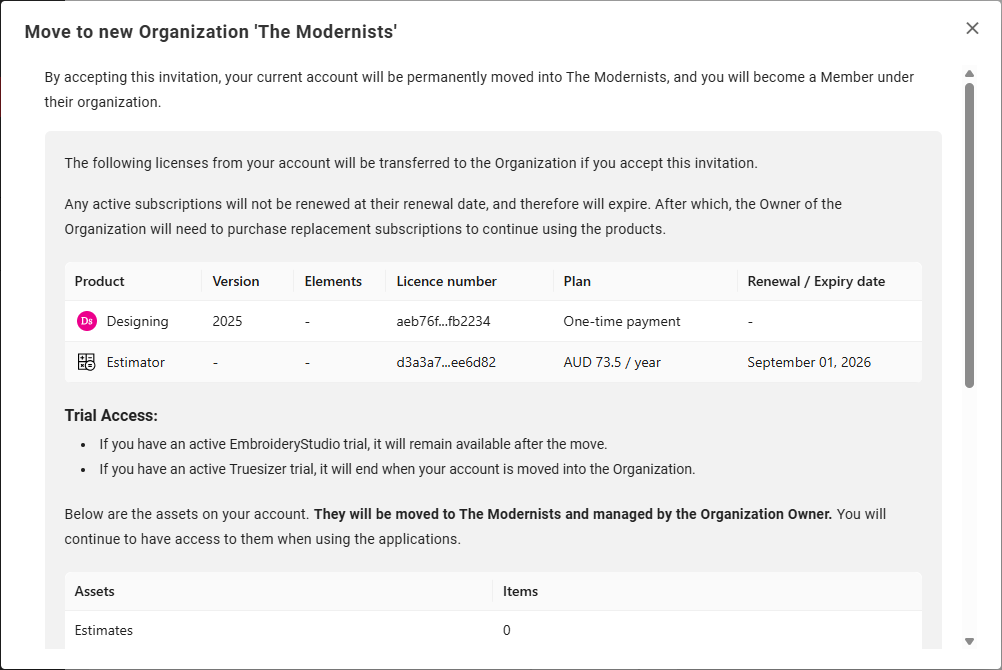Click the AUD 73.5 / year plan cell
Image resolution: width=1002 pixels, height=670 pixels.
pyautogui.click(x=612, y=362)
